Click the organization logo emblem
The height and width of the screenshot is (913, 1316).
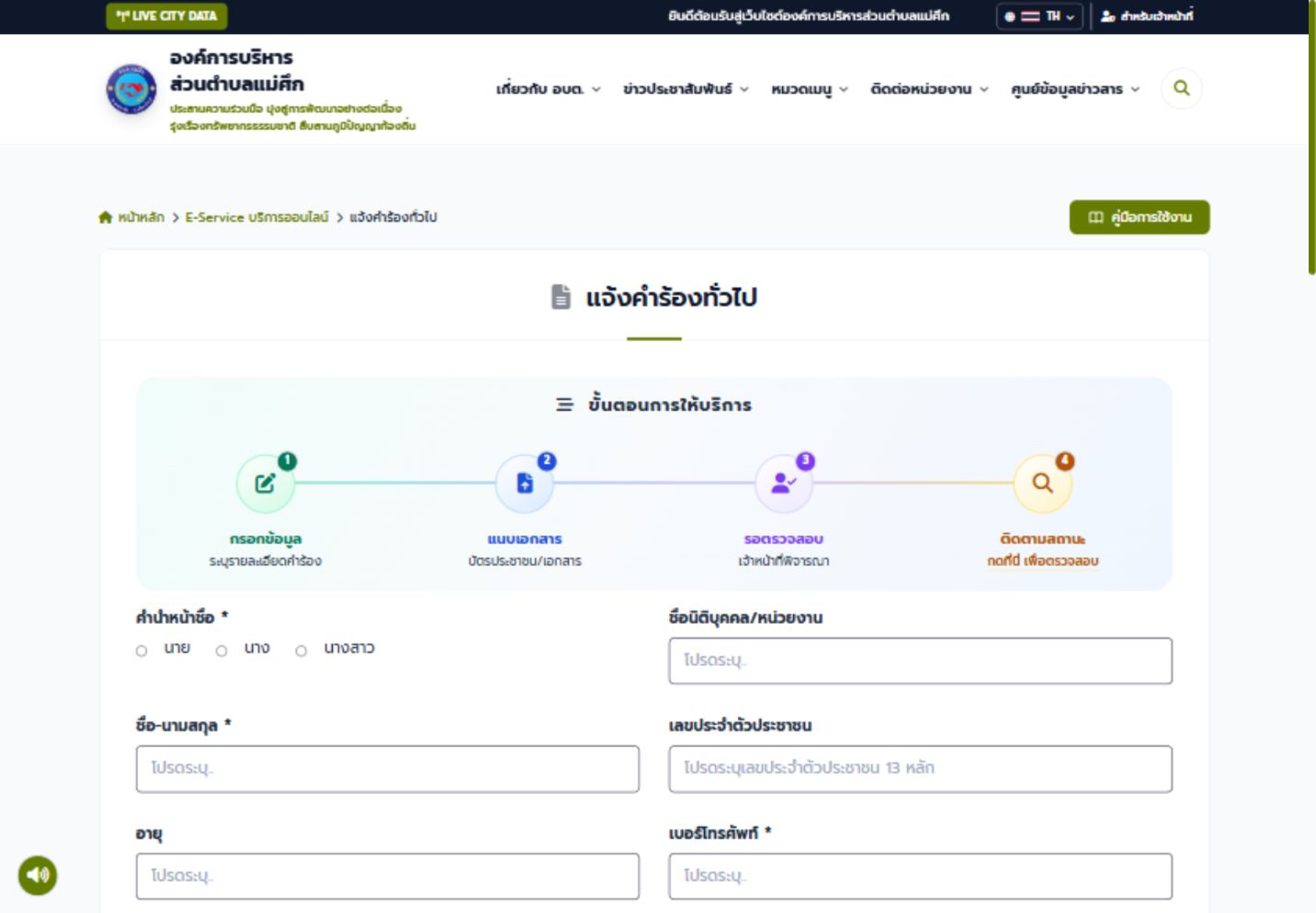point(131,89)
